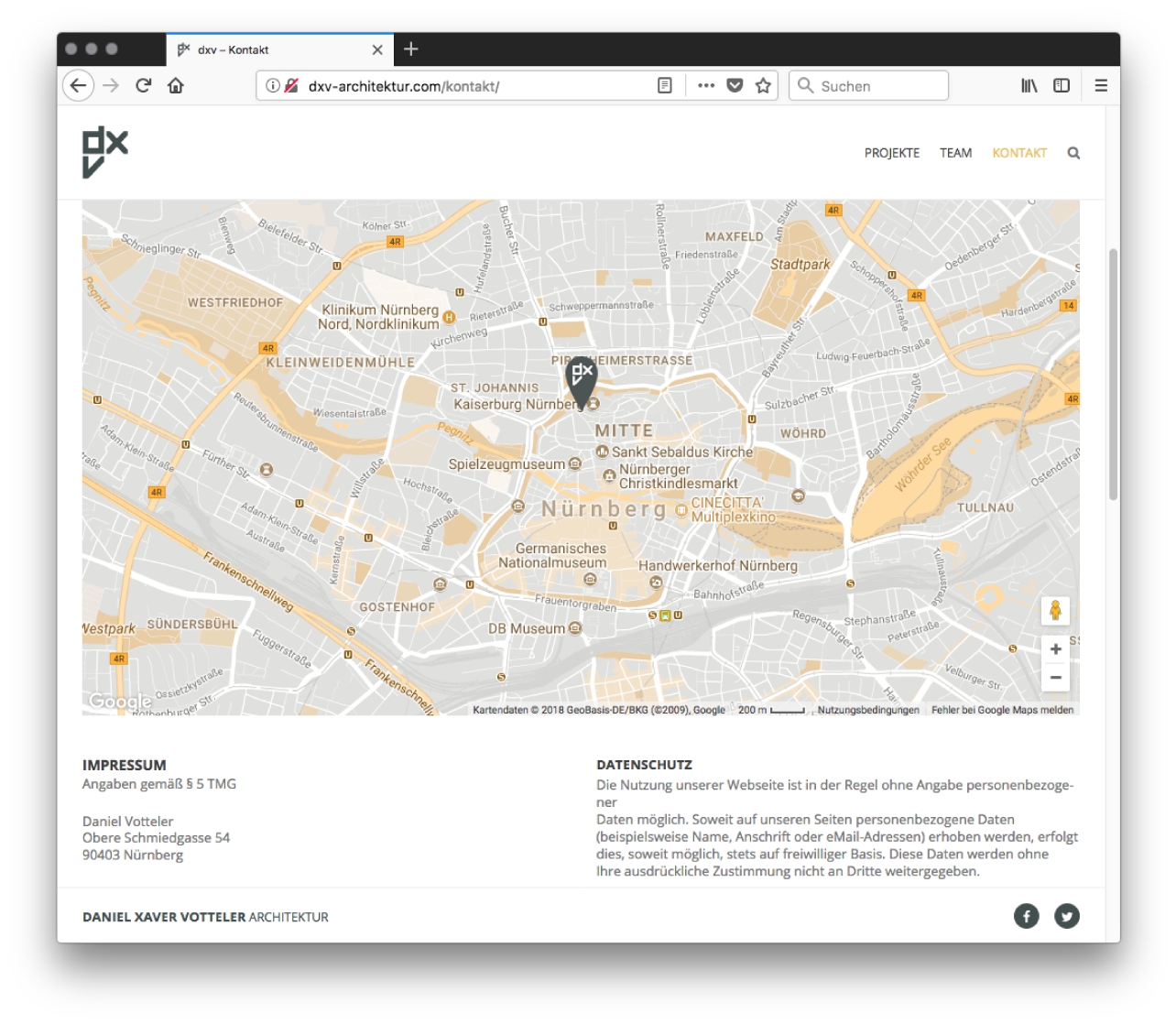Toggle reader view in address bar
The image size is (1176, 1024).
pyautogui.click(x=665, y=85)
